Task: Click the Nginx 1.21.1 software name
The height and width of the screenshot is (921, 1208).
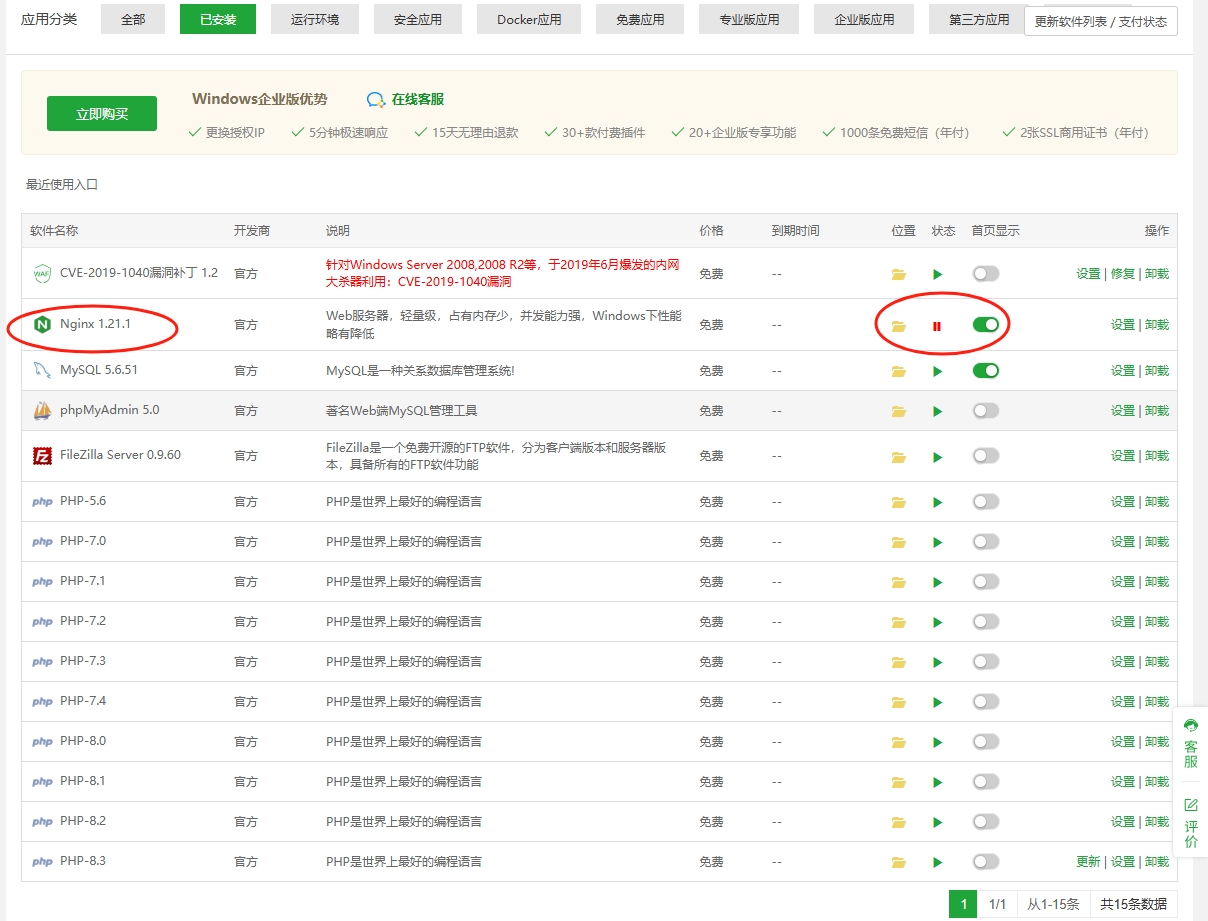Action: pos(95,325)
